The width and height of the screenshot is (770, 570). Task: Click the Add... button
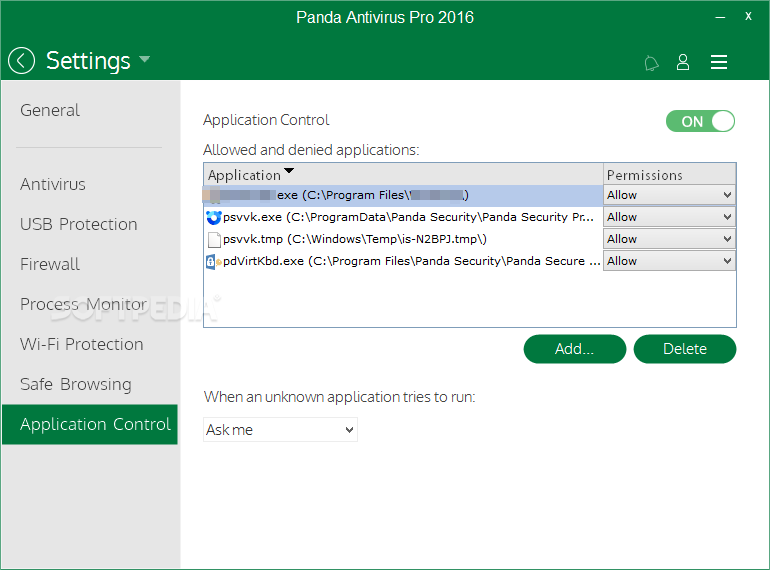point(575,349)
